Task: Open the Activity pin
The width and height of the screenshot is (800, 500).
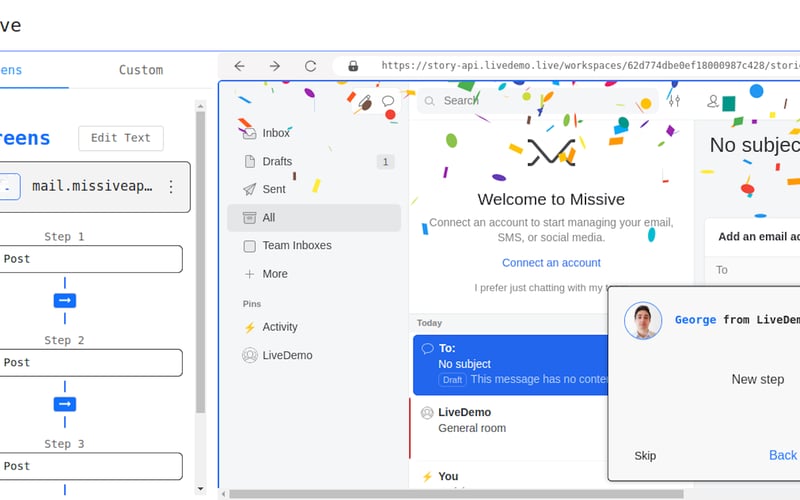Action: pyautogui.click(x=314, y=327)
